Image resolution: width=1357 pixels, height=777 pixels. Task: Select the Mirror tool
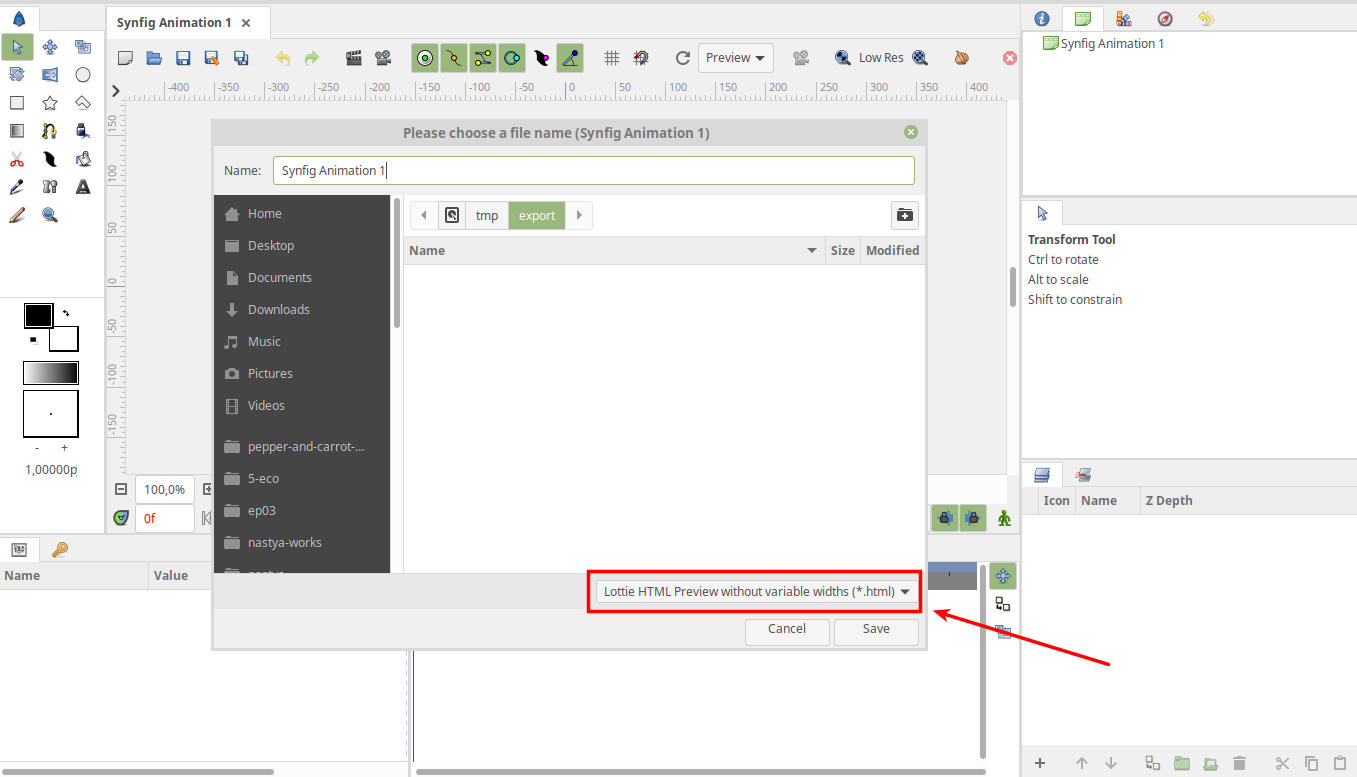[50, 74]
